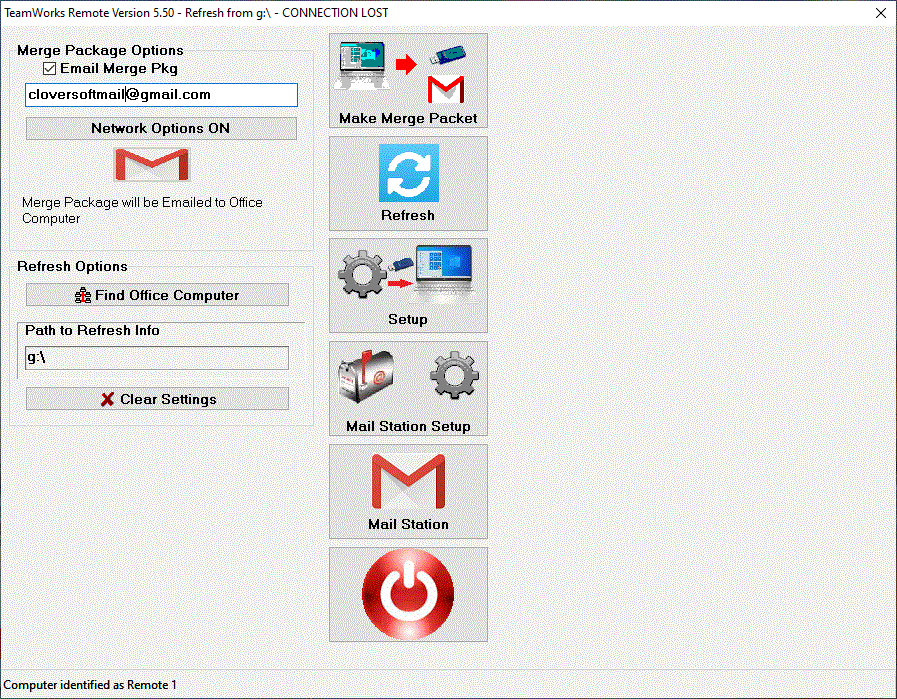The image size is (897, 699).
Task: Focus the cloversoftmail@gmail.com email field
Action: (x=161, y=95)
